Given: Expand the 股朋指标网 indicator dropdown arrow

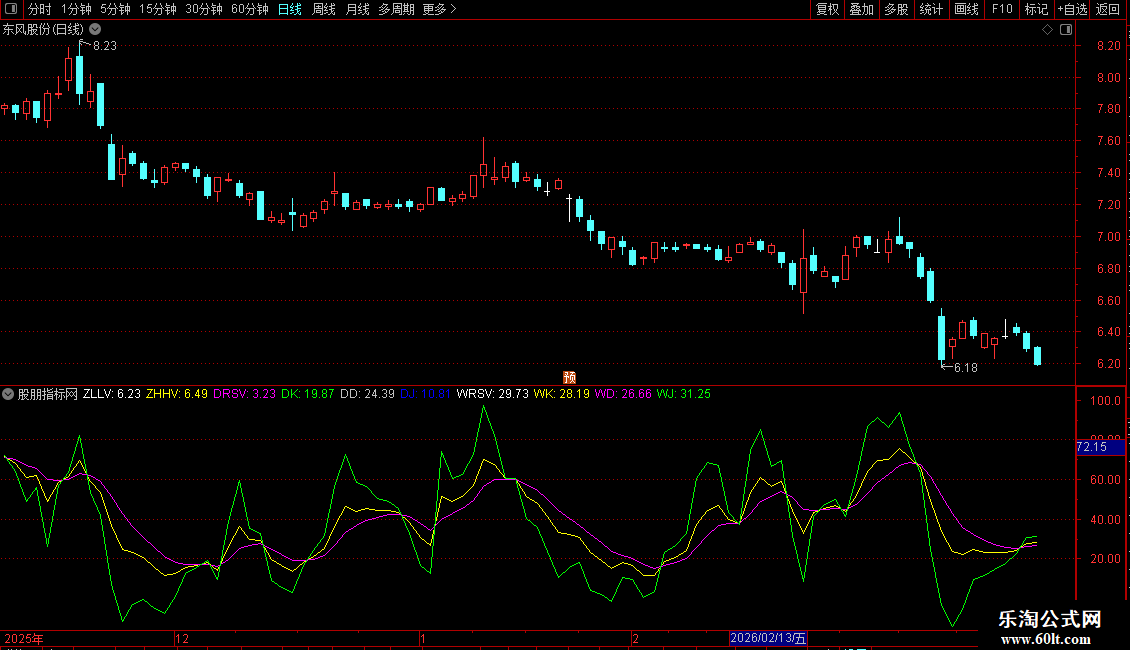Looking at the screenshot, I should point(9,394).
